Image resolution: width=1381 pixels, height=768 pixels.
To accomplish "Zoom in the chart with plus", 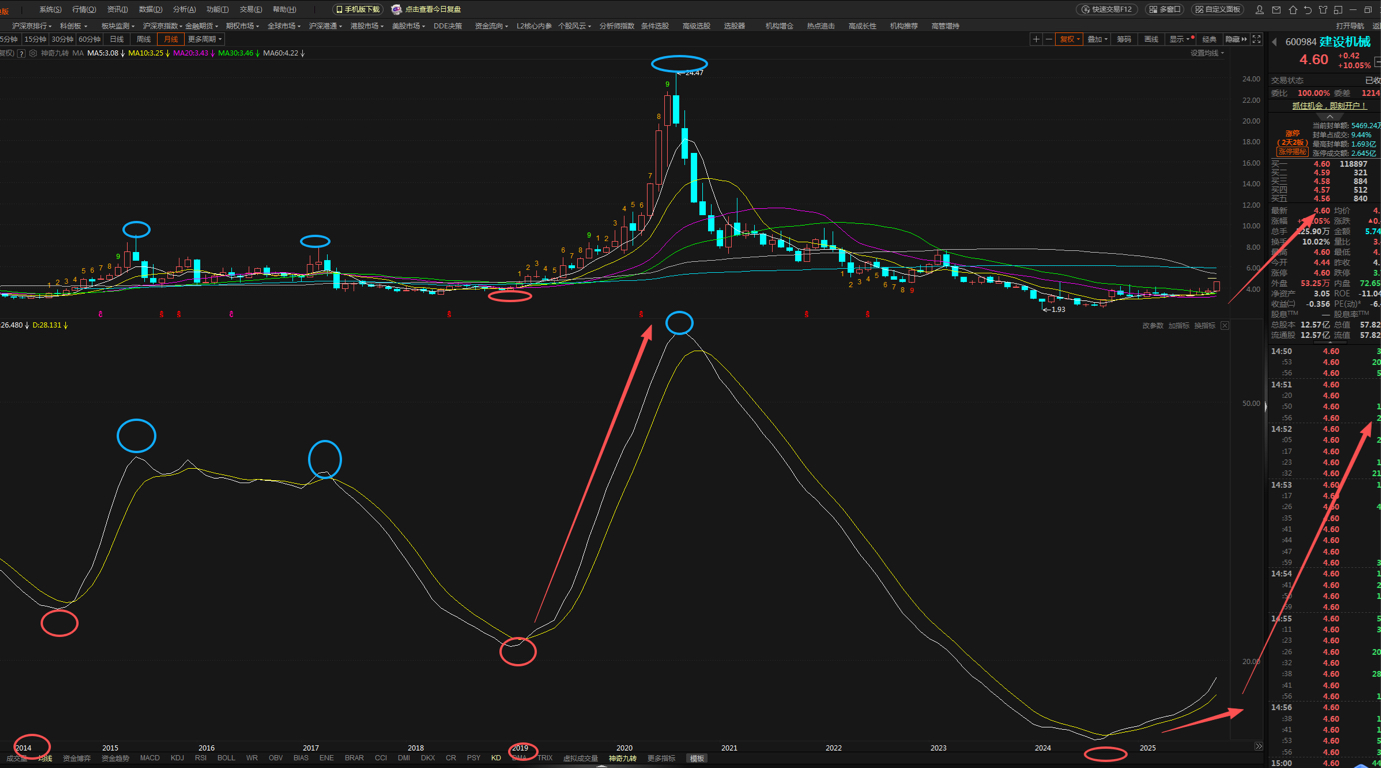I will point(1036,39).
